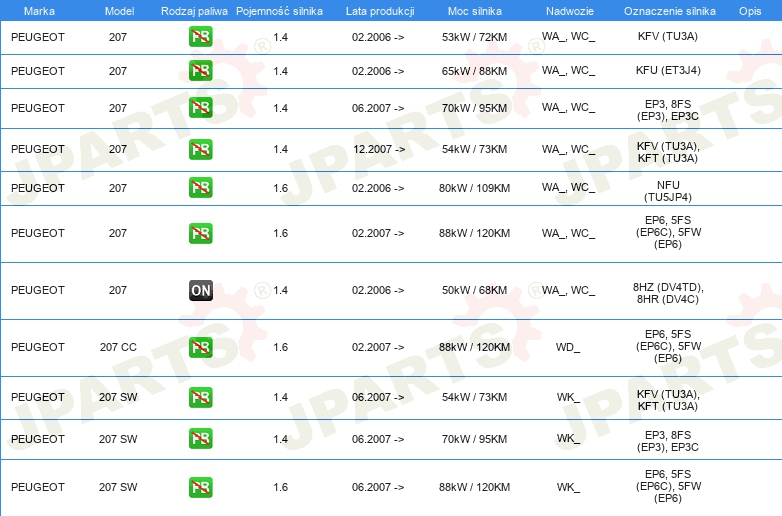Click the Moc silnika column header
This screenshot has width=782, height=516.
[474, 11]
